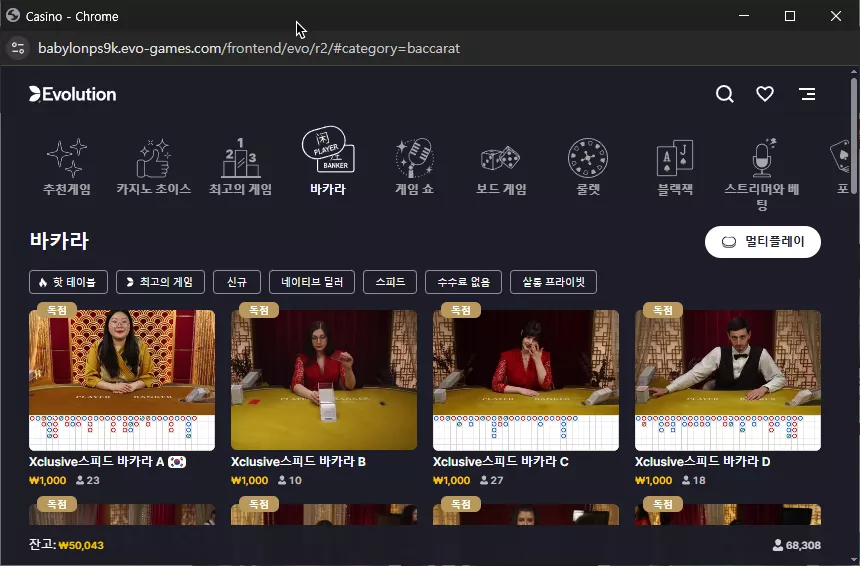860x566 pixels.
Task: Click the player count icon under 바카라 C
Action: pos(484,480)
